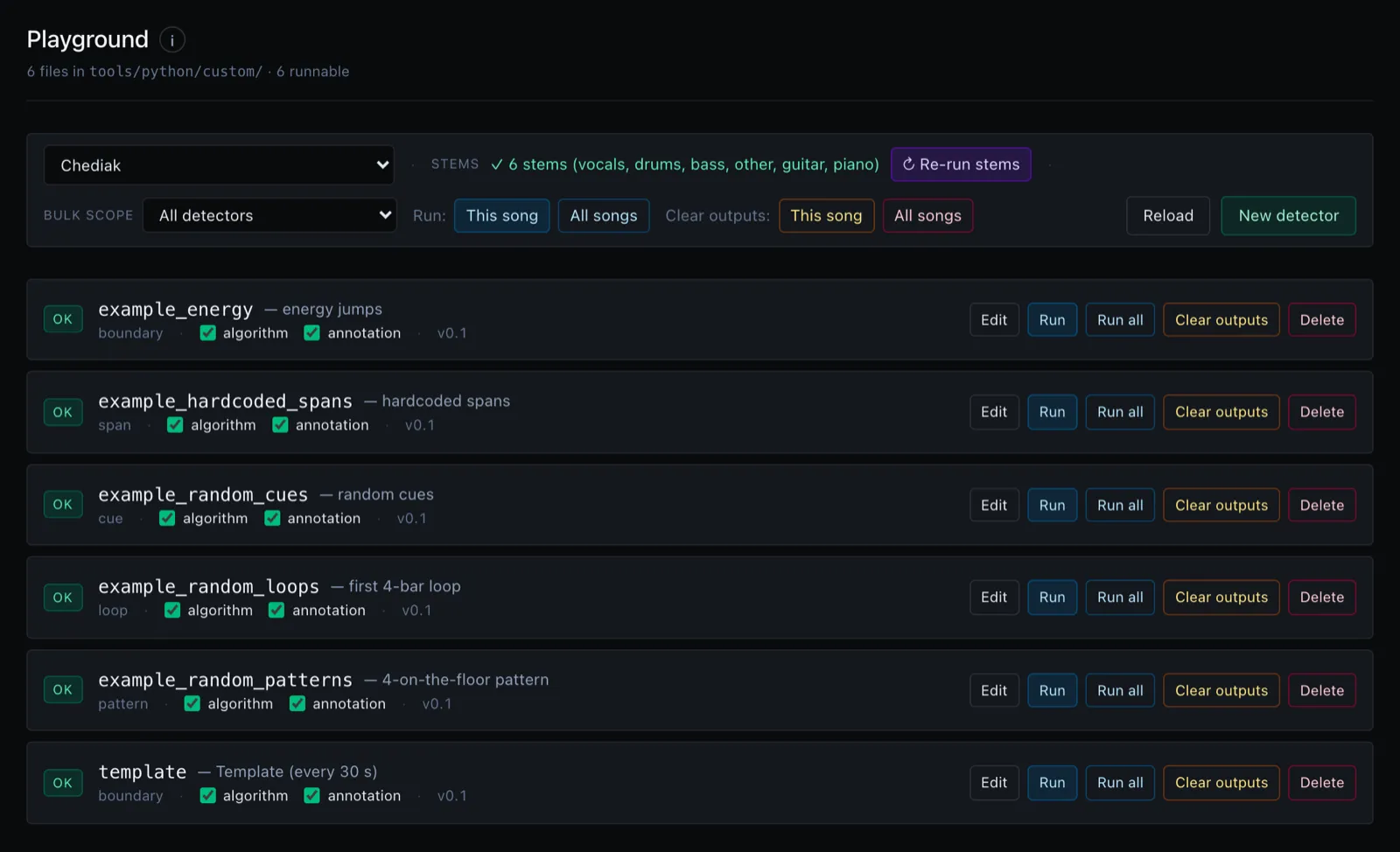Click the example_random_loops detector name
The image size is (1400, 852).
click(x=208, y=587)
